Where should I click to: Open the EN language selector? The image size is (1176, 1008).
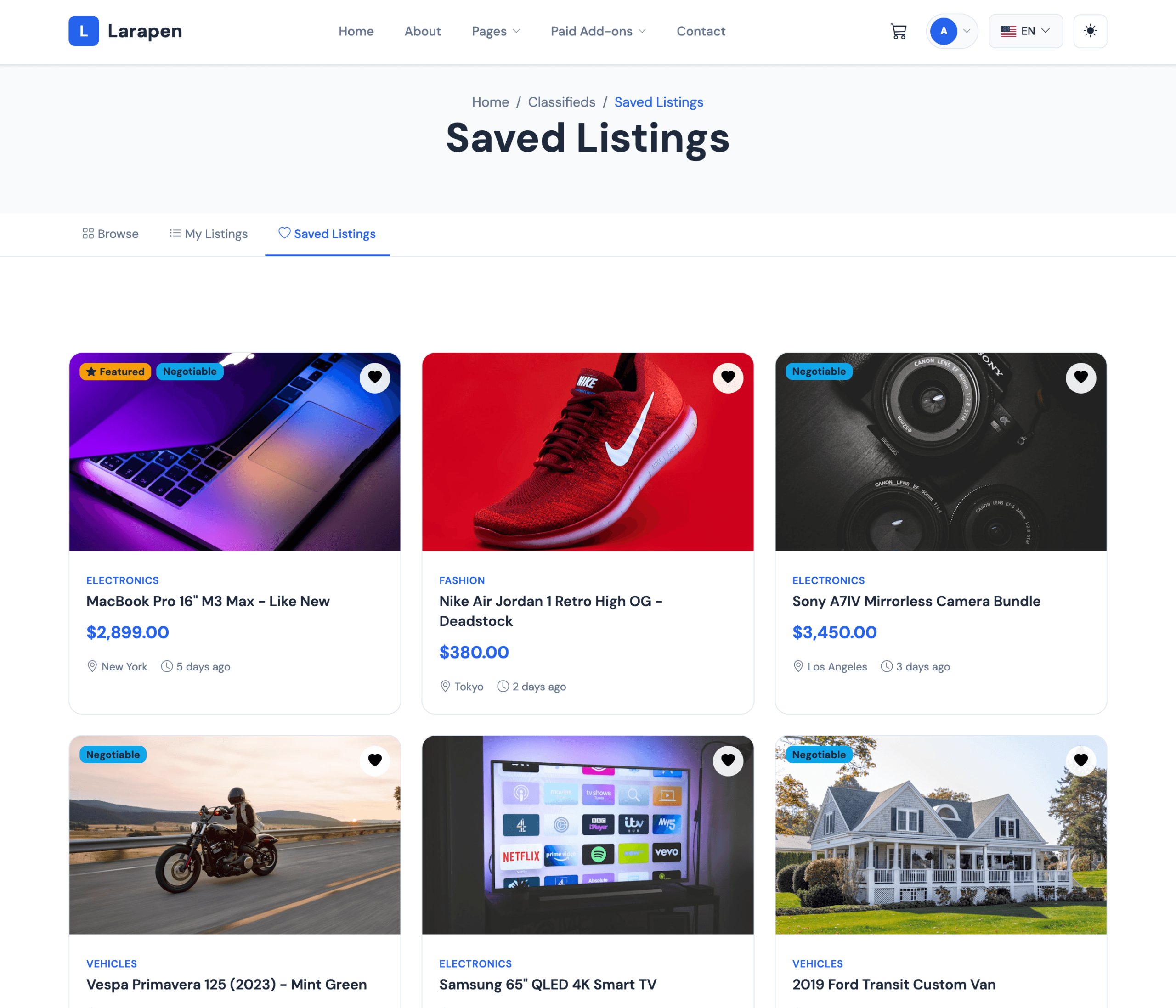click(x=1025, y=31)
